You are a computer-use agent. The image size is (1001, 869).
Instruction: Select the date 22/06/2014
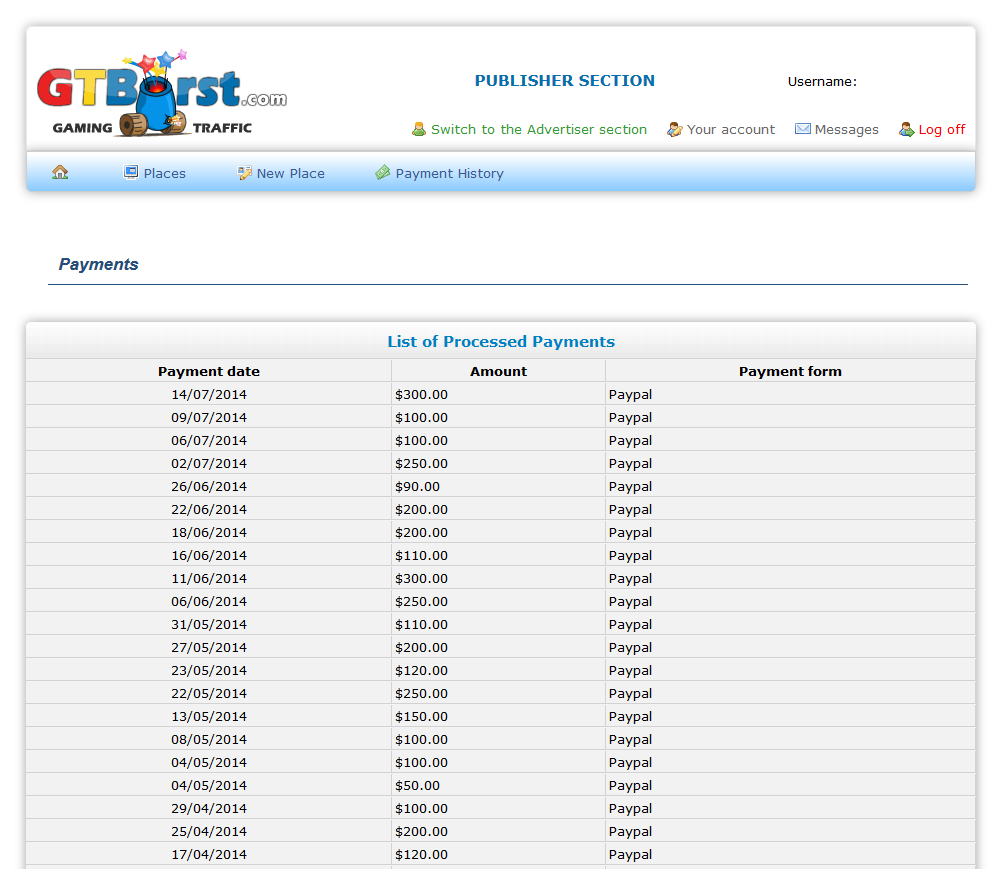pos(209,510)
